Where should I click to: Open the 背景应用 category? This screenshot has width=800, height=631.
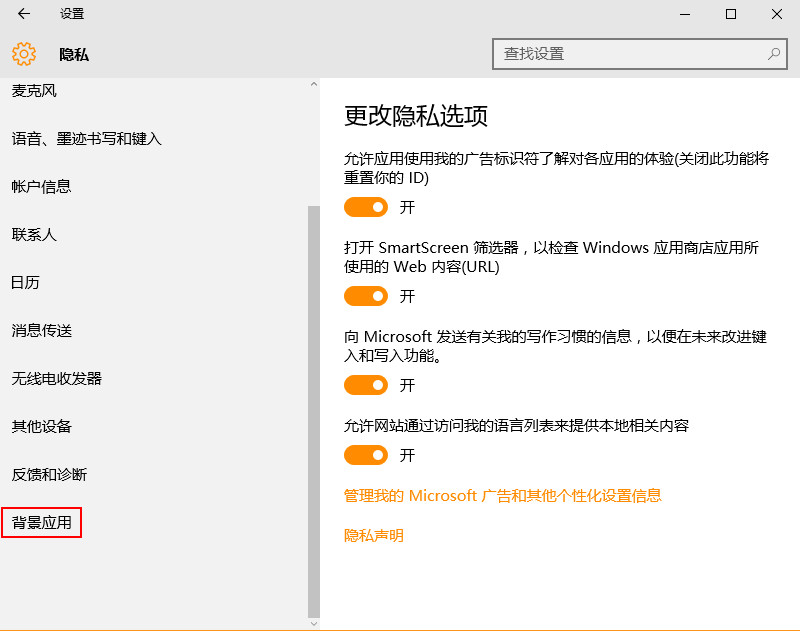(41, 522)
